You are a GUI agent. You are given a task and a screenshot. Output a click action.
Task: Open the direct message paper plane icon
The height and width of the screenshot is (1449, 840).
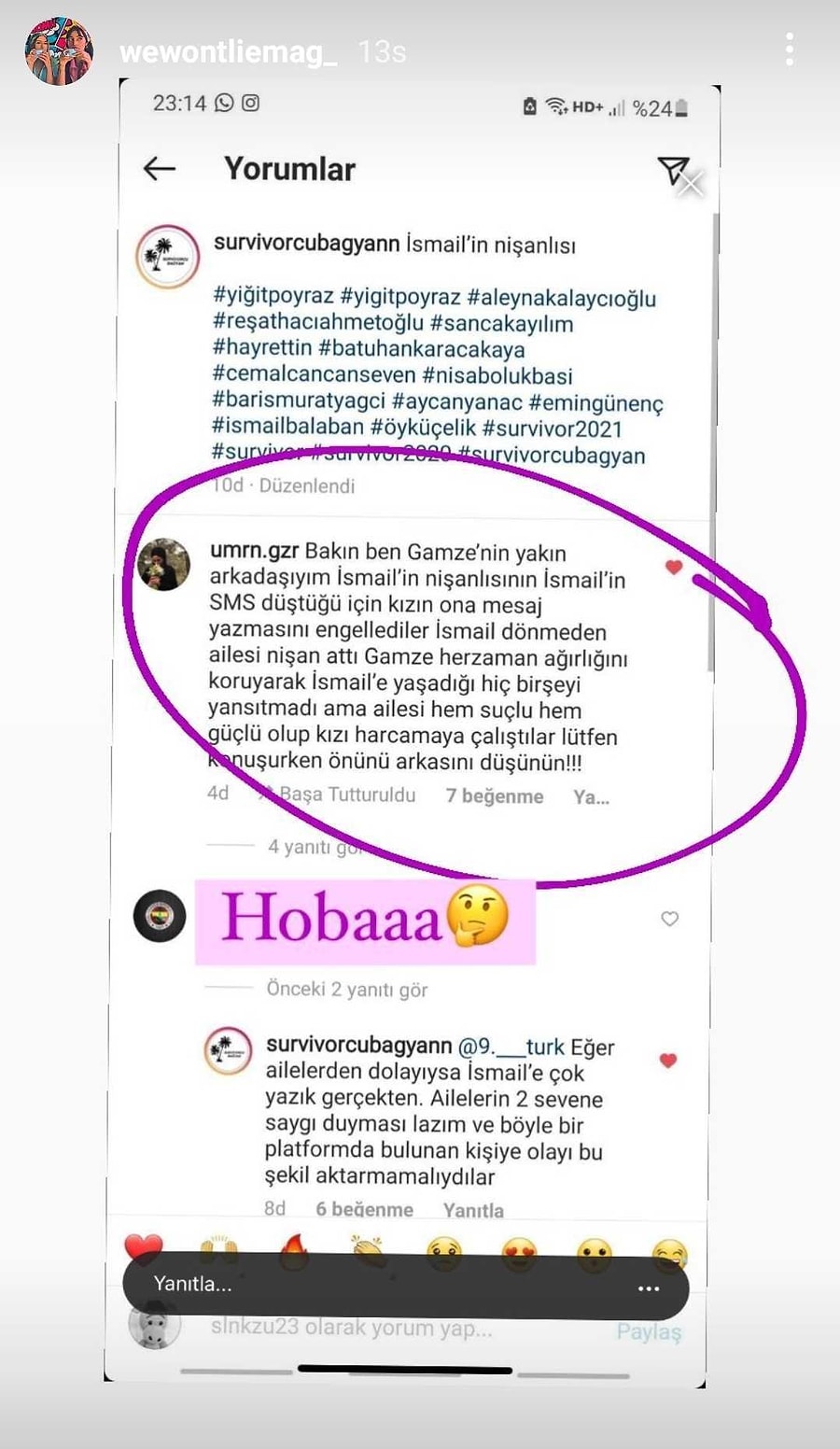pos(673,170)
